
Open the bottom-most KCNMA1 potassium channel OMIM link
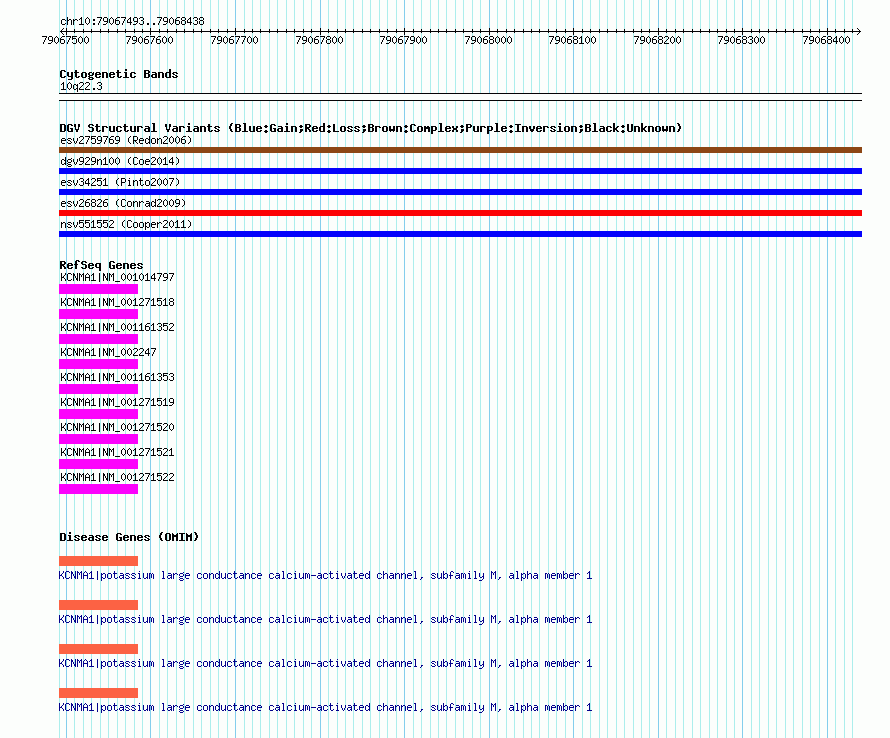(x=325, y=708)
